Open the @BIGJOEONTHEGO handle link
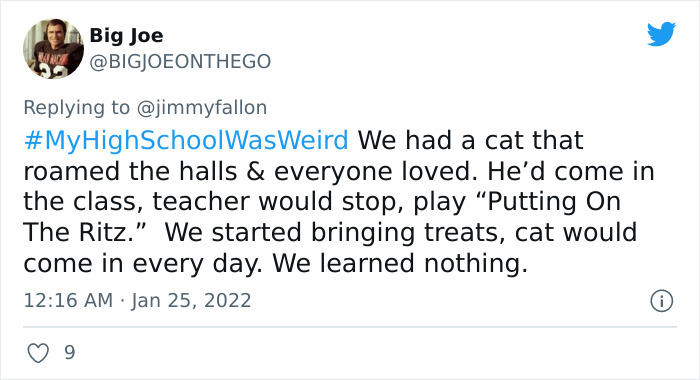This screenshot has height=380, width=700. (x=180, y=62)
